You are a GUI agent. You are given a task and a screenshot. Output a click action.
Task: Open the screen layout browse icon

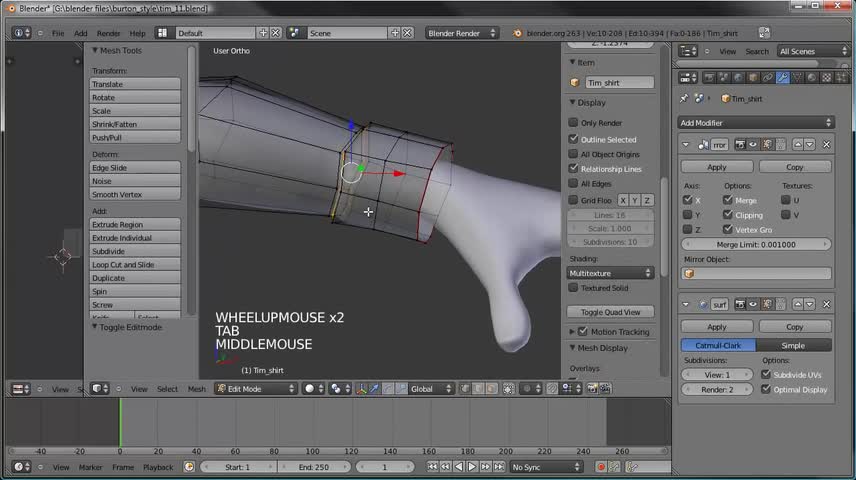pyautogui.click(x=162, y=33)
